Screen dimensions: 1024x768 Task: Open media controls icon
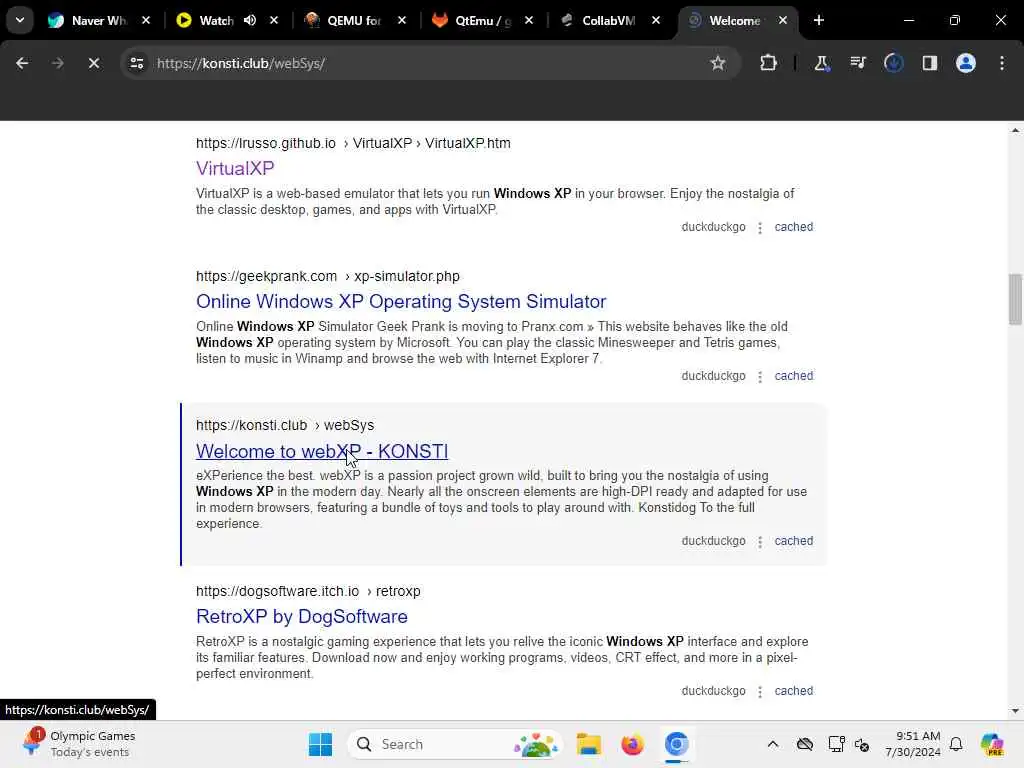click(857, 63)
